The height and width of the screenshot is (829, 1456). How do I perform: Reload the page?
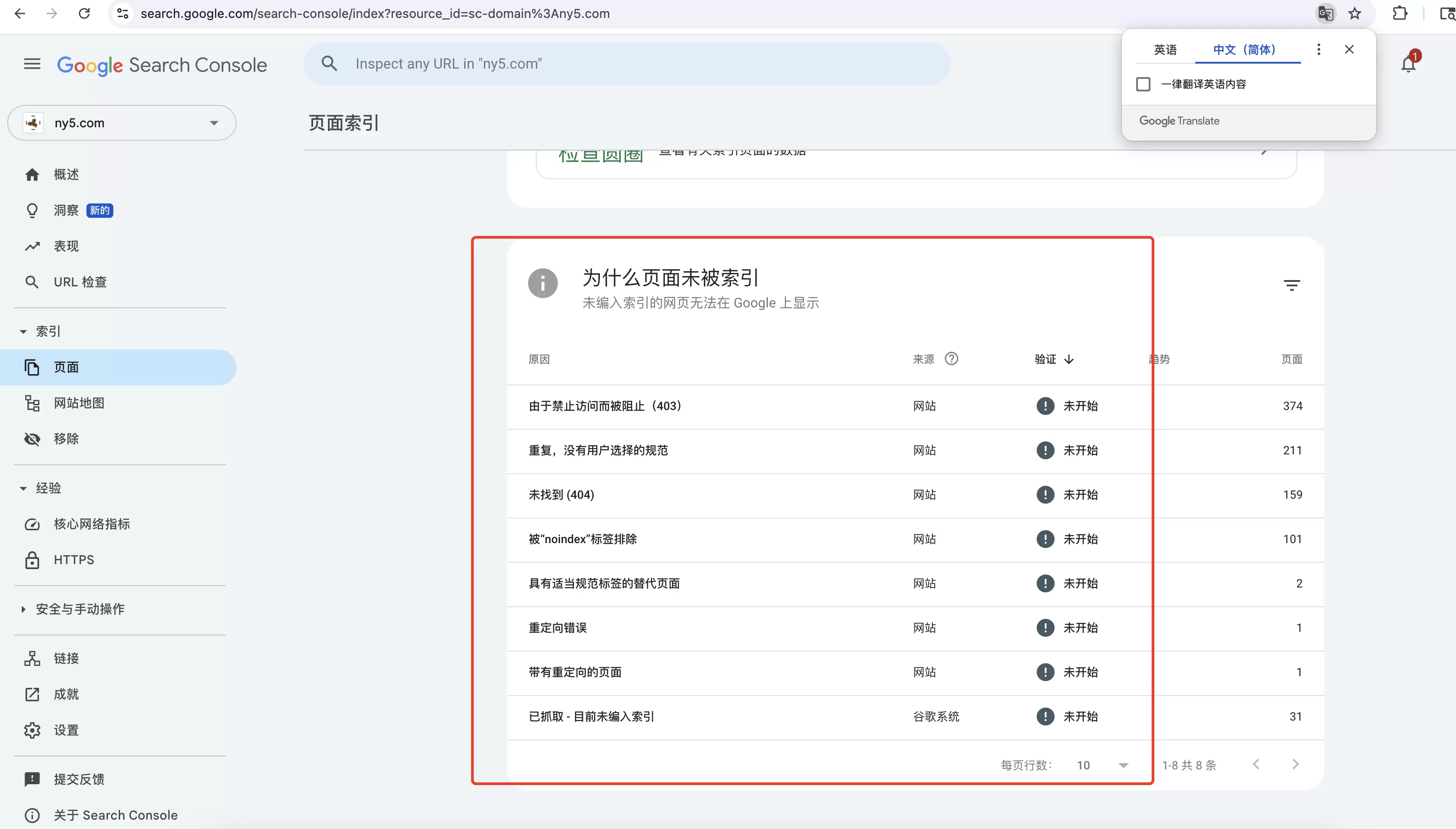84,13
